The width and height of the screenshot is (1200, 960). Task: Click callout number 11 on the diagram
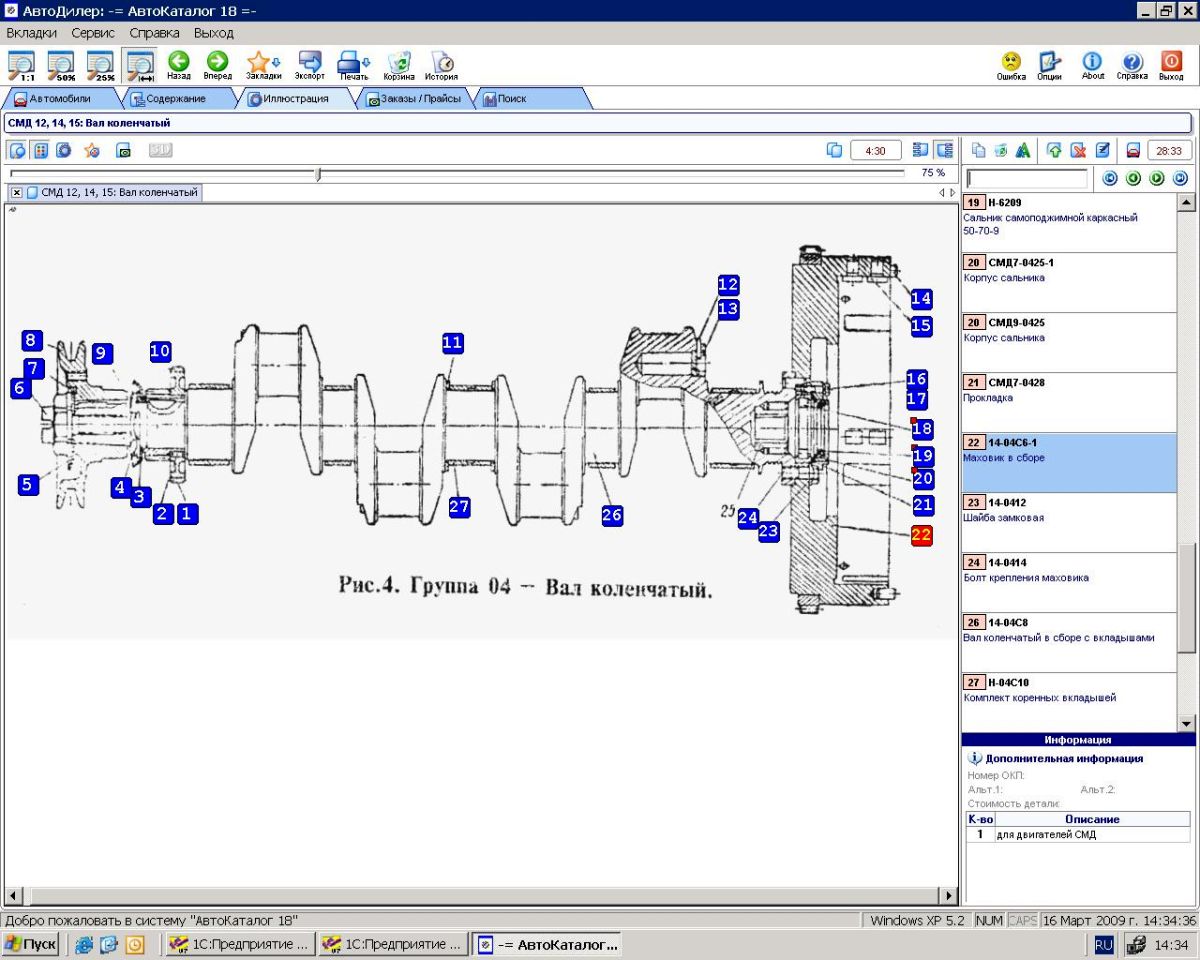point(453,343)
